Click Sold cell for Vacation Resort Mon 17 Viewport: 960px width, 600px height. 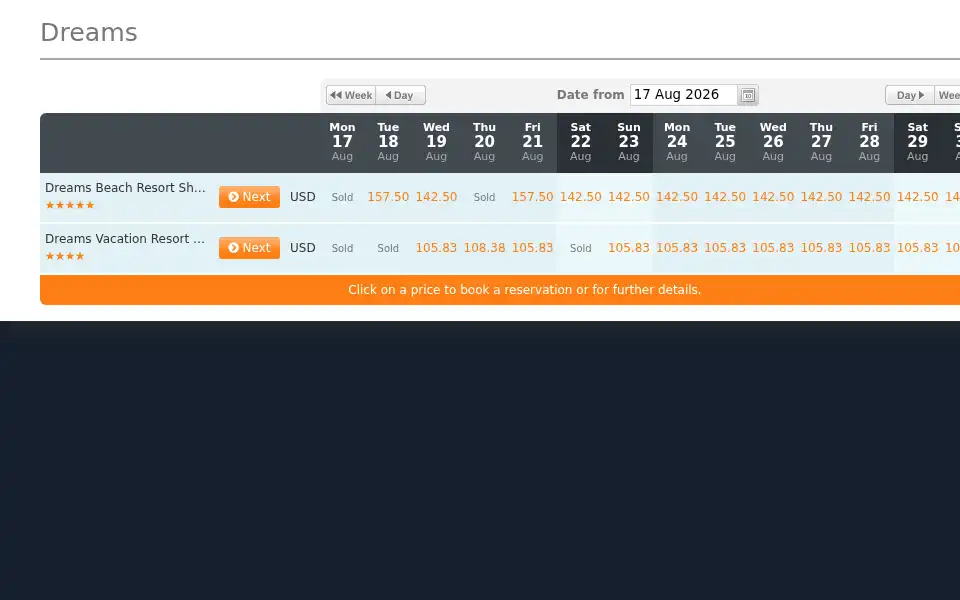click(x=342, y=248)
